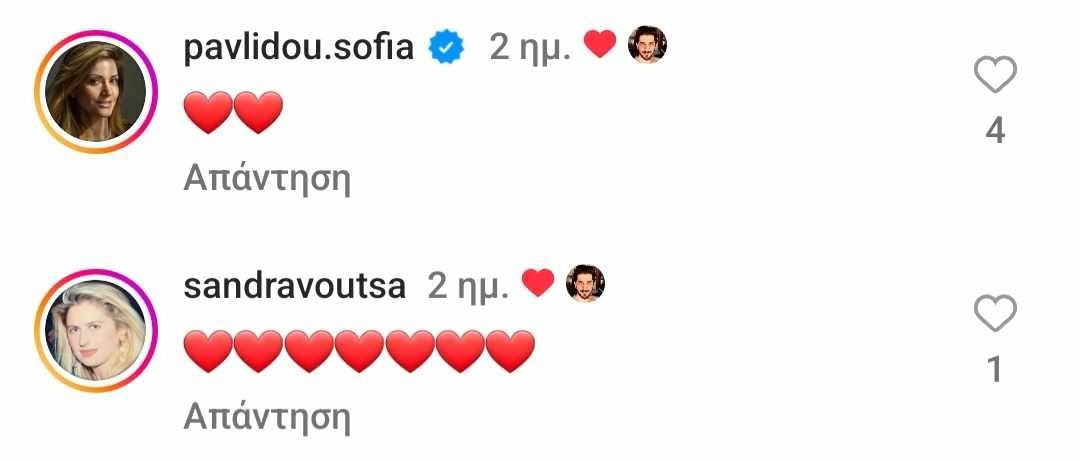Open the sandravoutsa username link
The height and width of the screenshot is (461, 1080).
tap(295, 286)
